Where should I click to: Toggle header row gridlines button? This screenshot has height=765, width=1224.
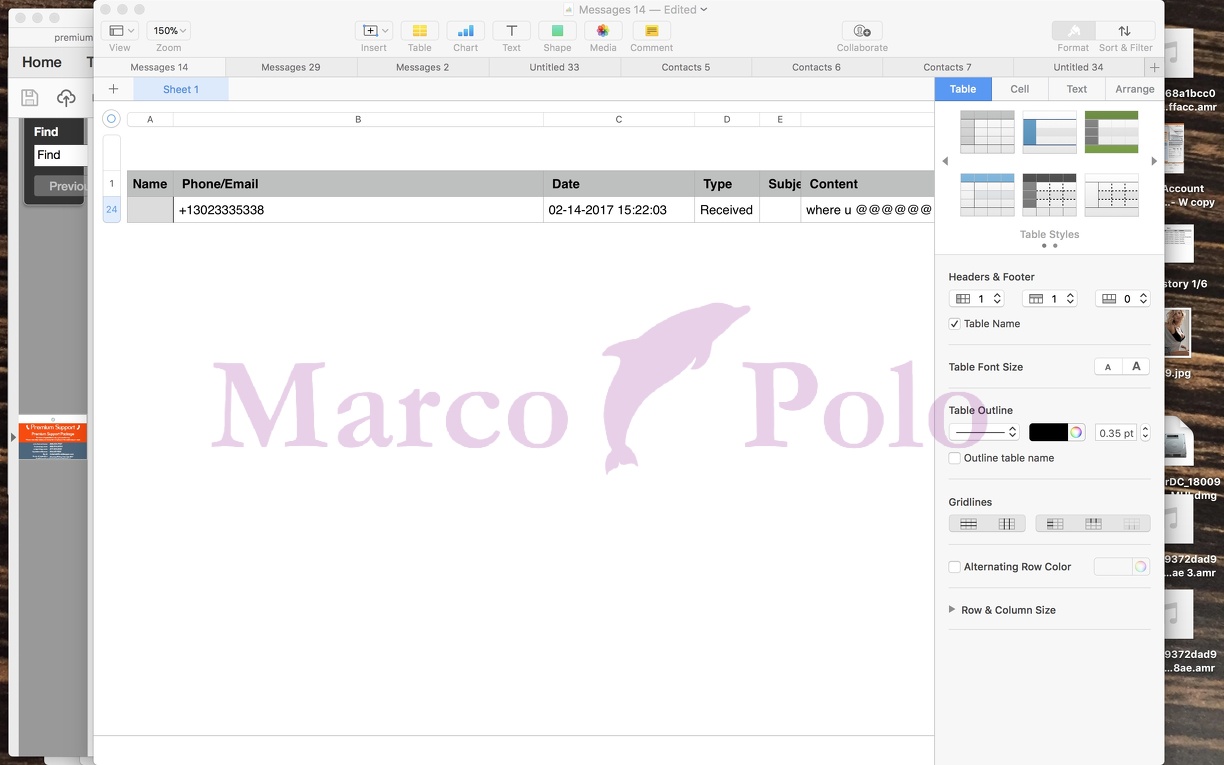click(1093, 524)
